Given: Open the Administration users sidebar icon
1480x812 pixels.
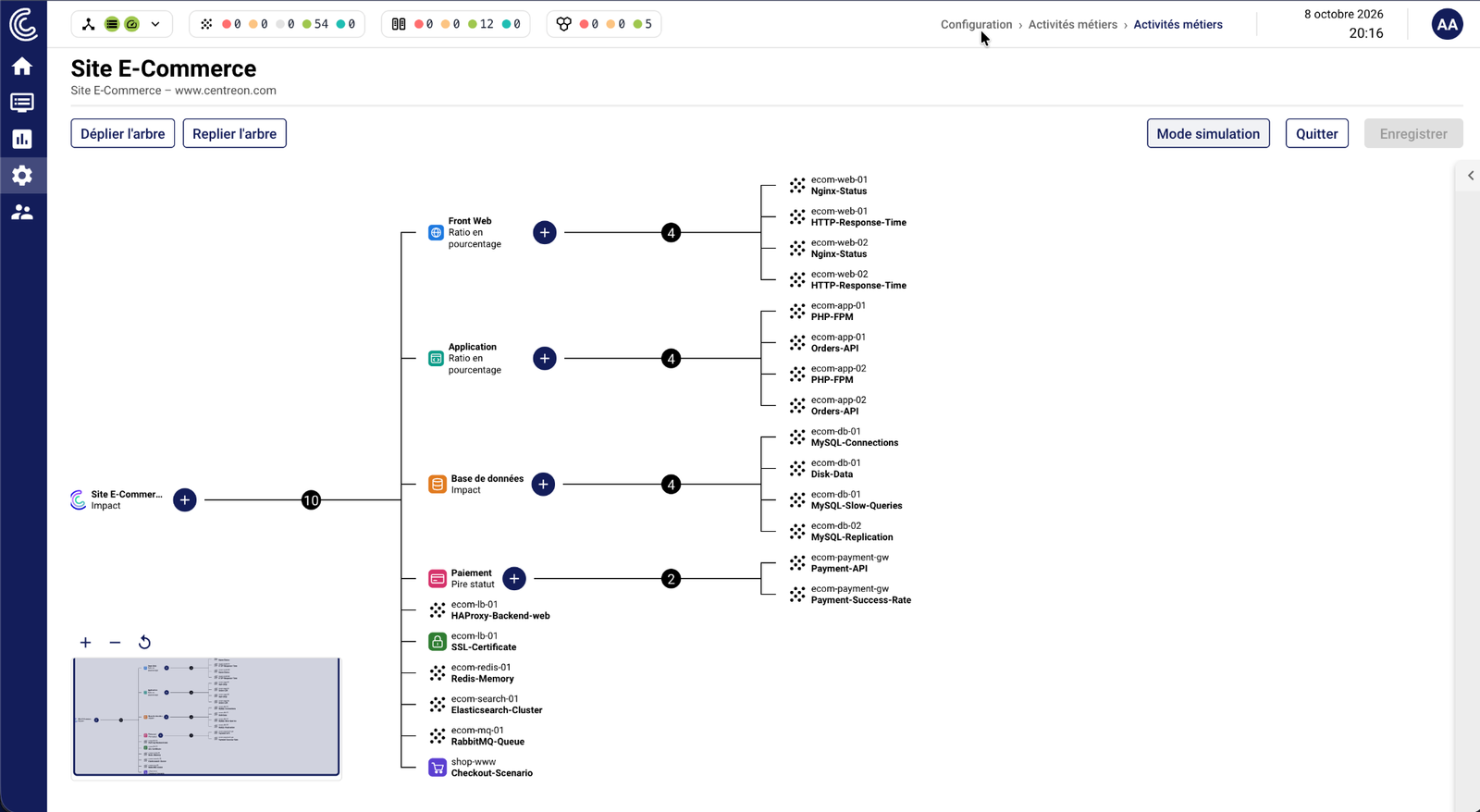Looking at the screenshot, I should point(22,213).
